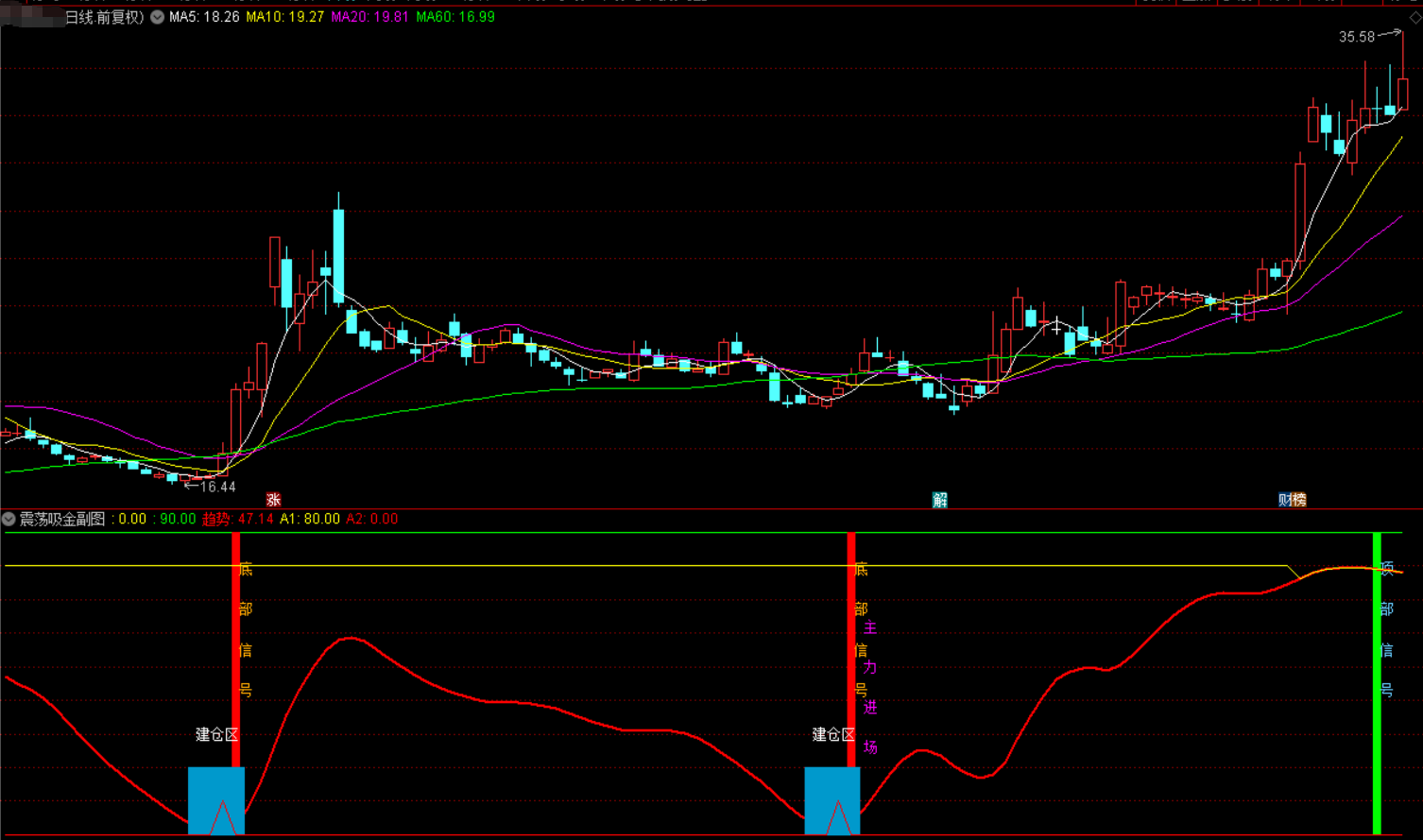Viewport: 1423px width, 840px height.
Task: Click the first 建仓区 label
Action: (216, 734)
